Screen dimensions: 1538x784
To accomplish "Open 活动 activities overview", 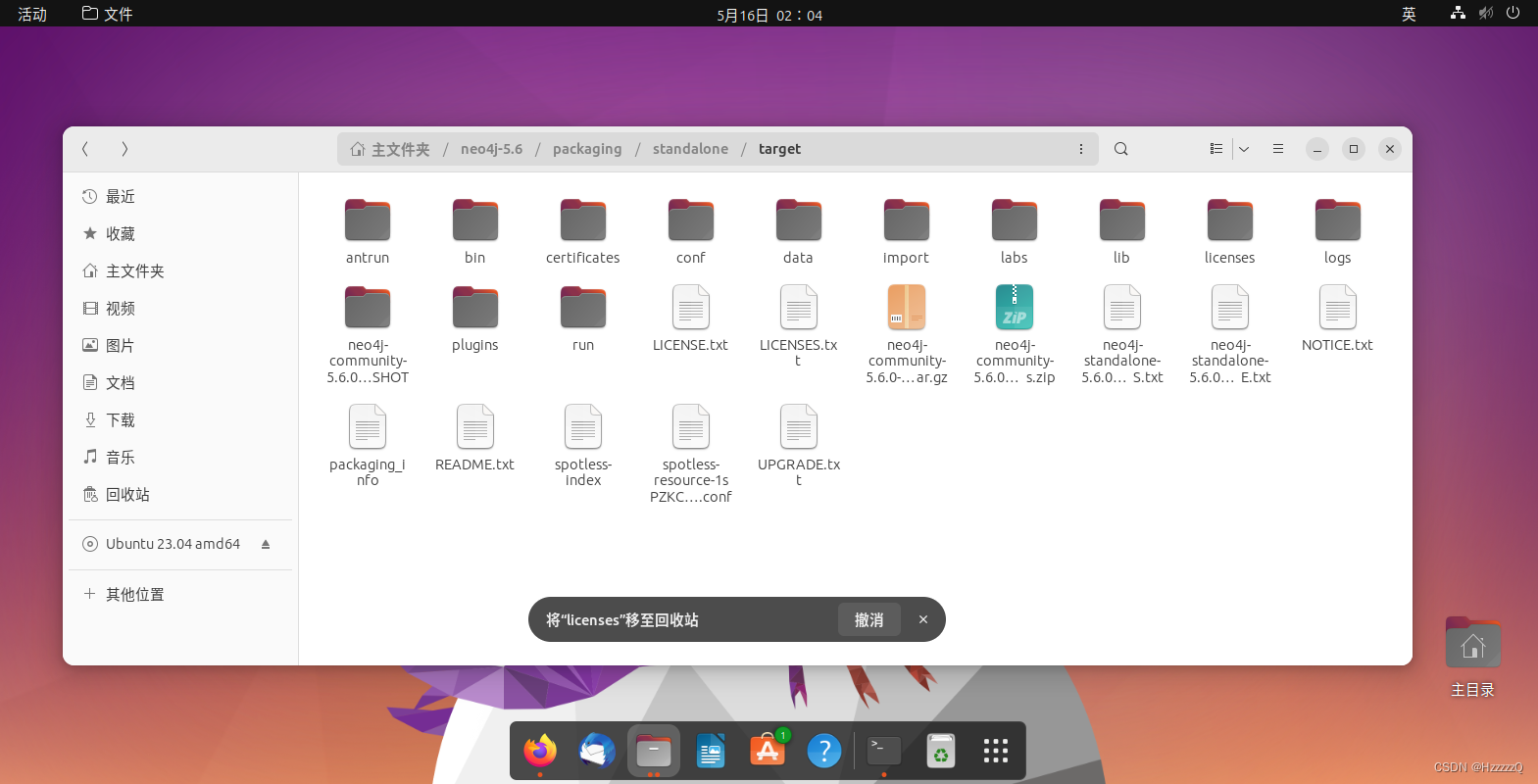I will (x=32, y=14).
